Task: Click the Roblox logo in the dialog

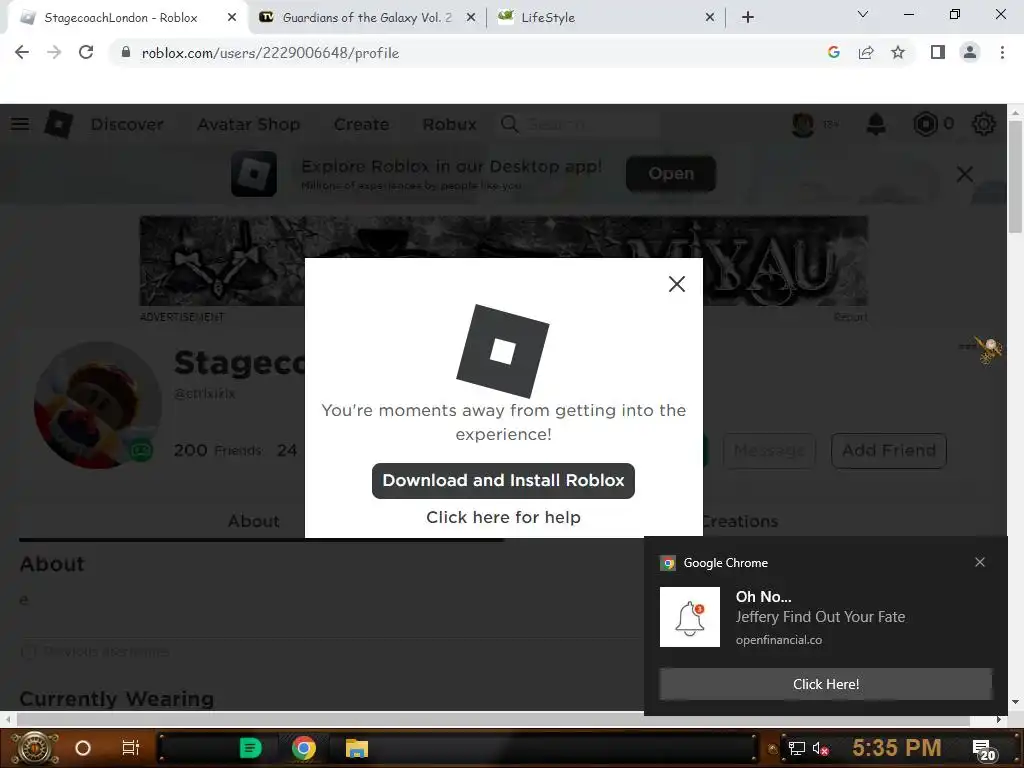Action: coord(503,351)
